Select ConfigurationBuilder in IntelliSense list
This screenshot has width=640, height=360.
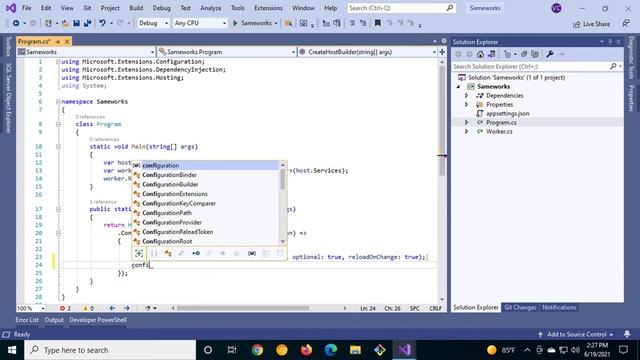(170, 184)
